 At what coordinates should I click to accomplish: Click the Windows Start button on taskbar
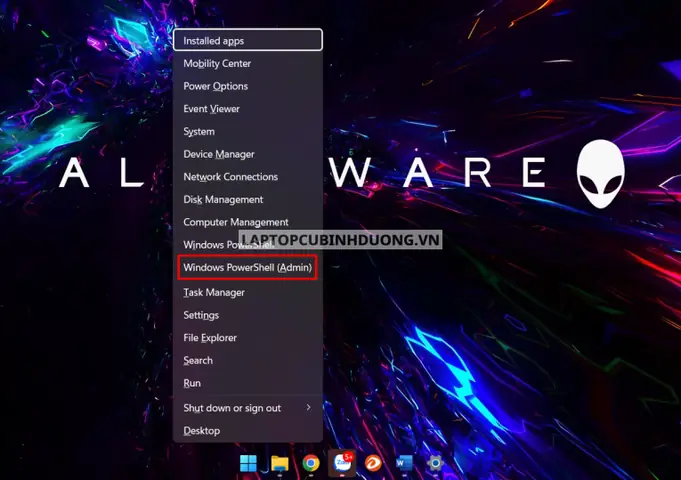(248, 463)
